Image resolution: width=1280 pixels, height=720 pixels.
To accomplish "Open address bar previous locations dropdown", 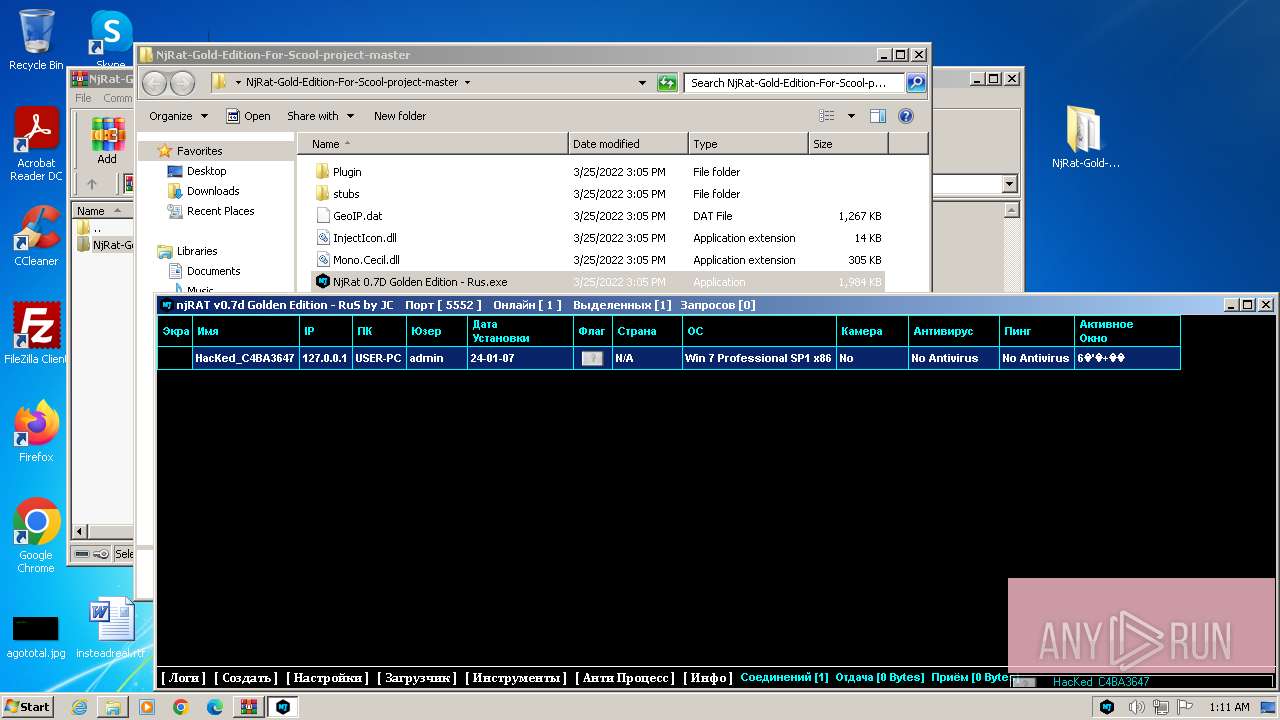I will (643, 83).
